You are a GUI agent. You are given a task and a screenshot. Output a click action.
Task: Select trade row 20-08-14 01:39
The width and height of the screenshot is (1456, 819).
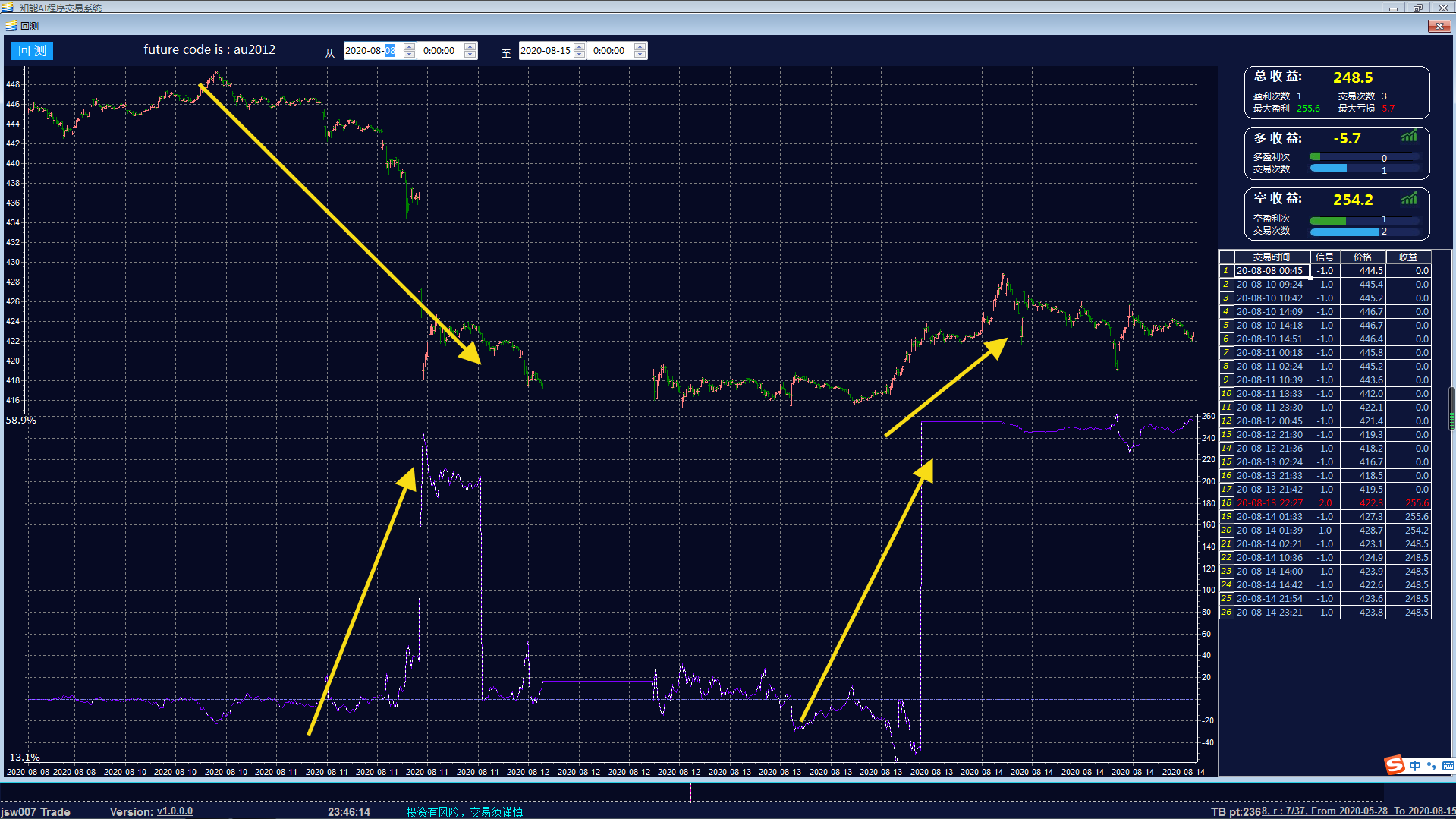pyautogui.click(x=1325, y=531)
